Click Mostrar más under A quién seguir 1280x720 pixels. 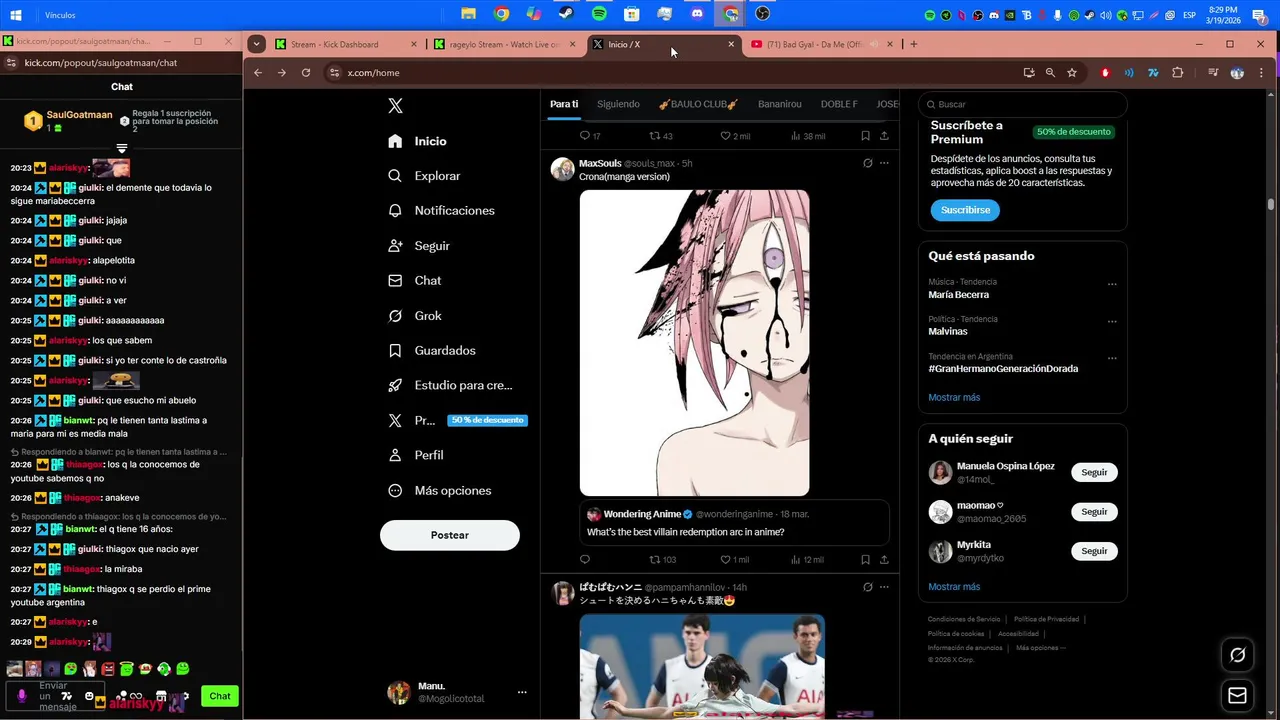(954, 587)
